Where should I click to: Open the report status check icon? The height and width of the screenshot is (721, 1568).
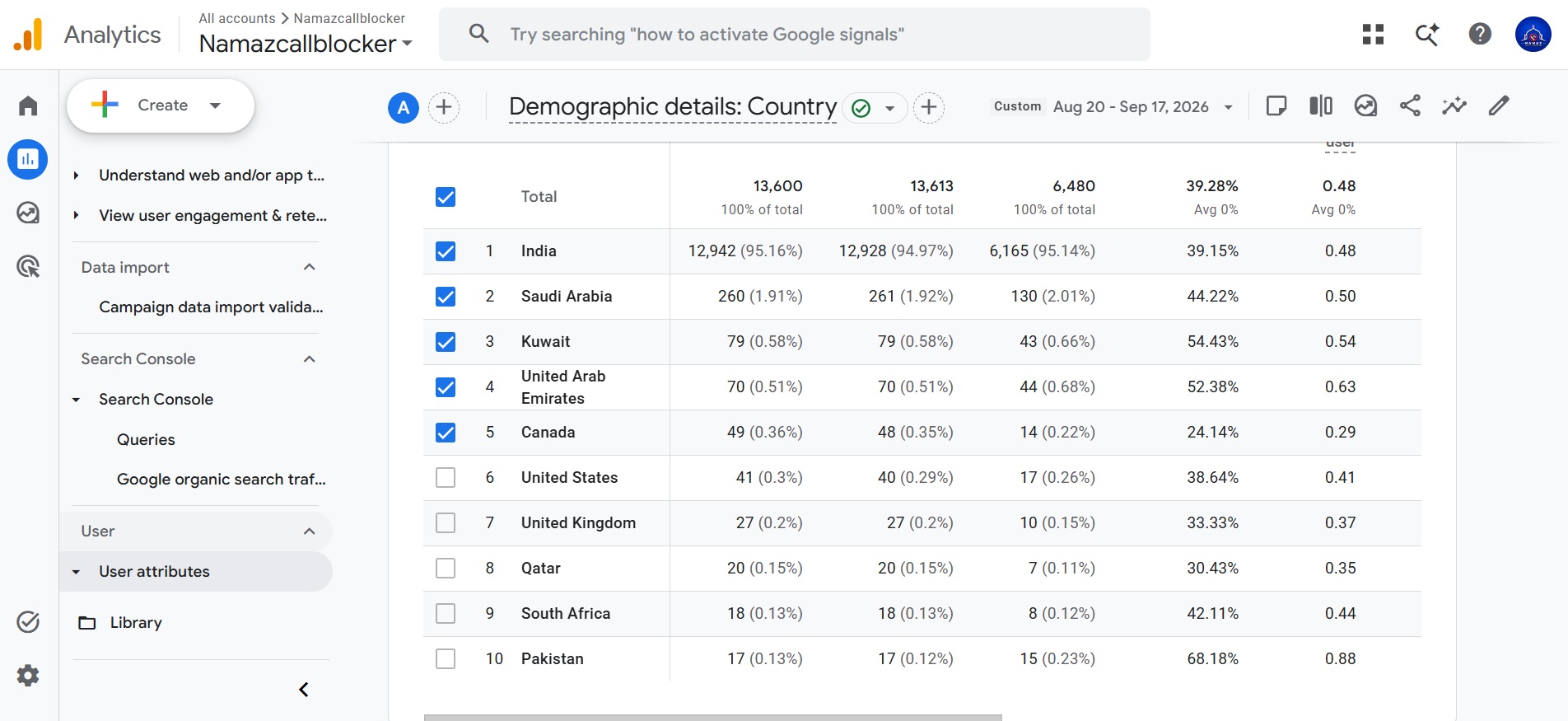tap(861, 108)
